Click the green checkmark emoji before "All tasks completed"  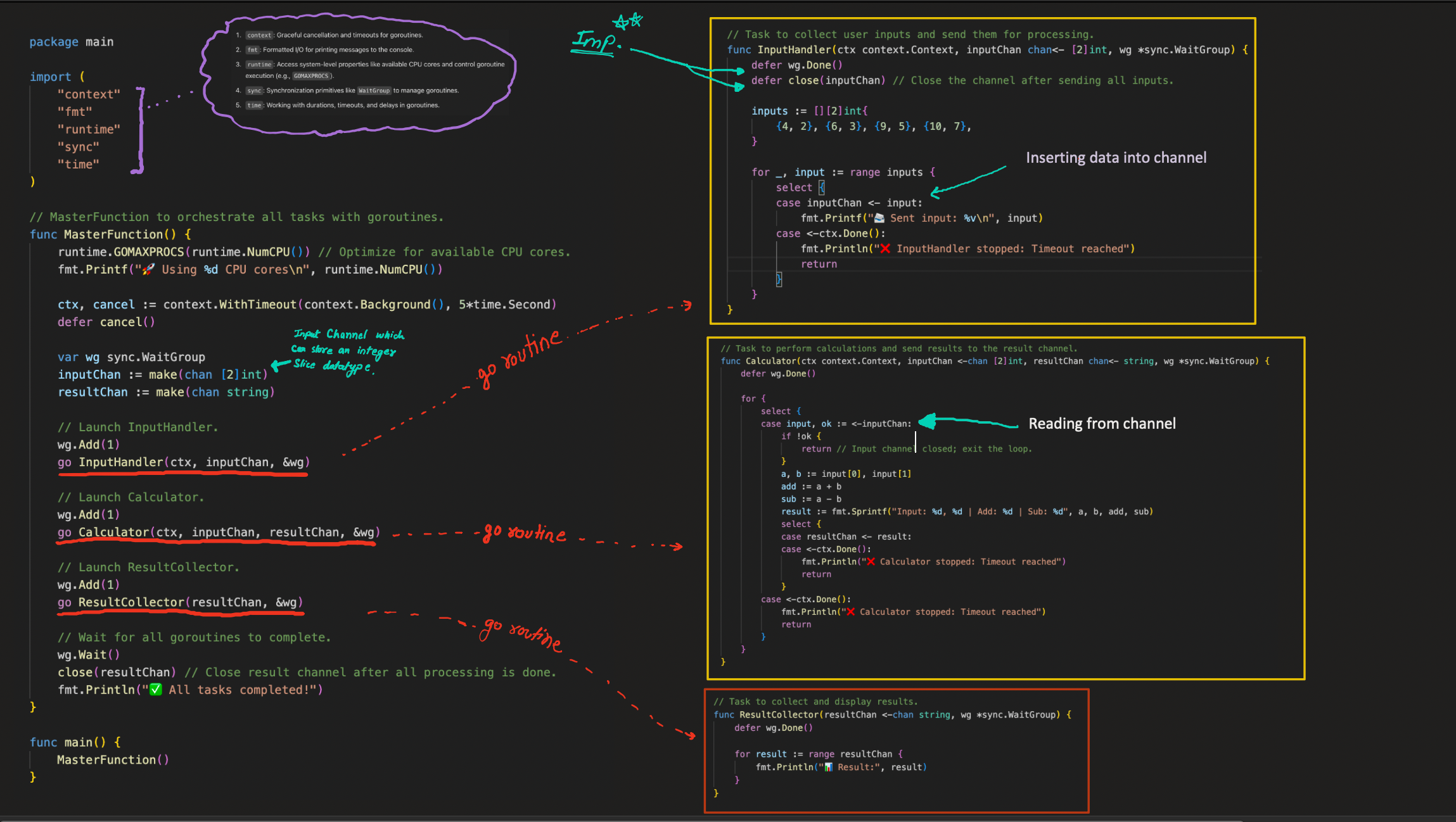(x=155, y=690)
